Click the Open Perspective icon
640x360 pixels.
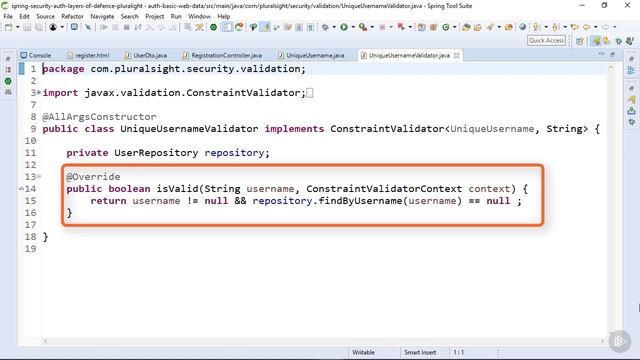point(580,41)
